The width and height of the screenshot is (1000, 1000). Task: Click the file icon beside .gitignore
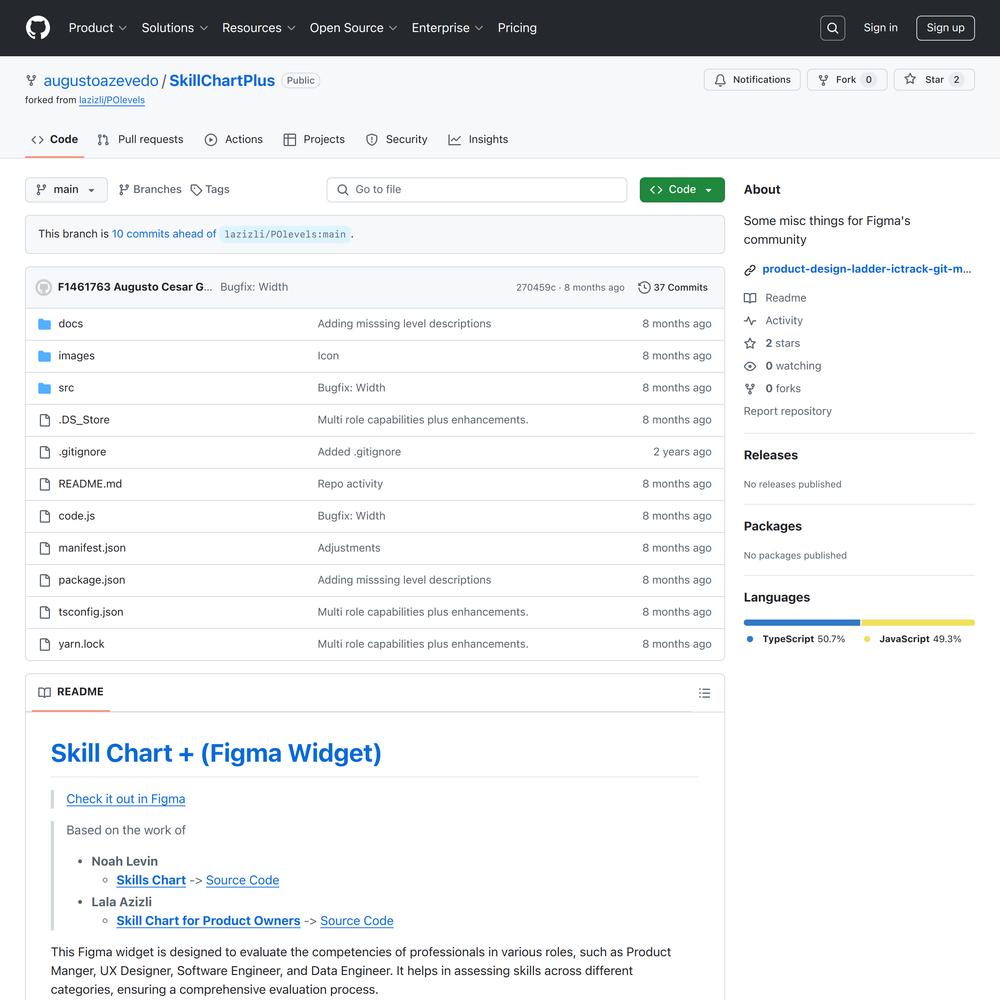click(45, 452)
